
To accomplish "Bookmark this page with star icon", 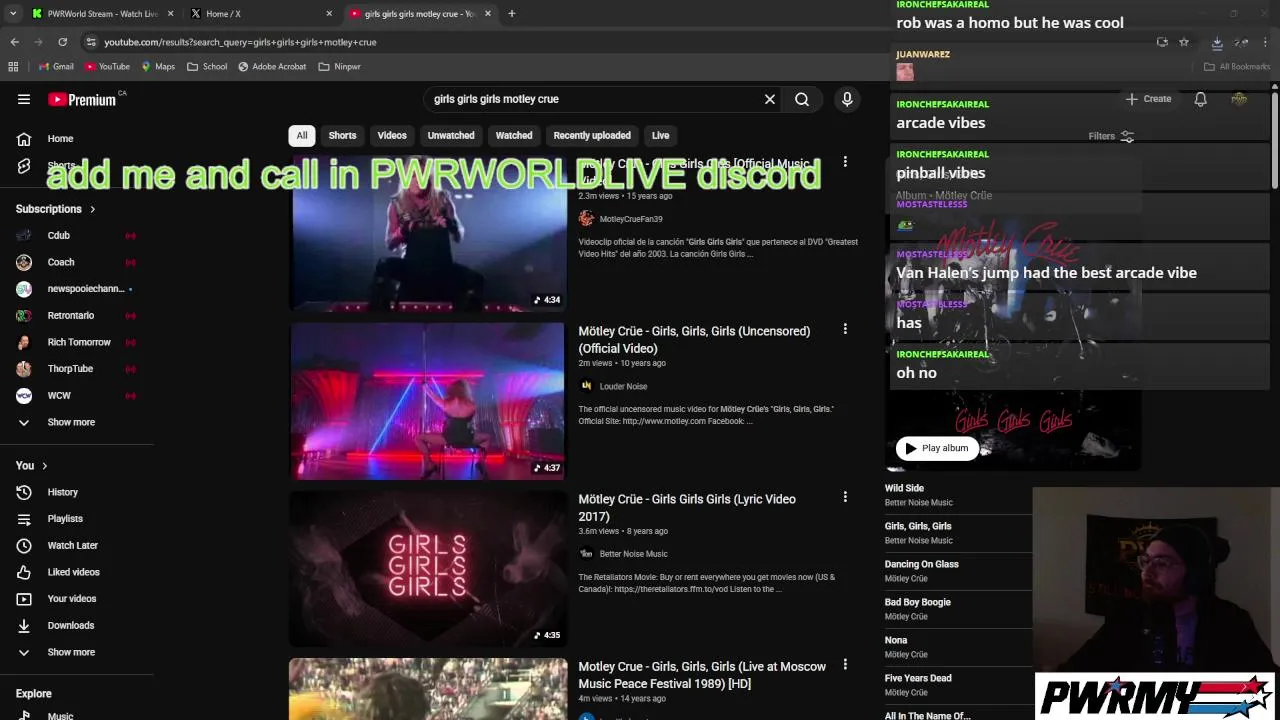I will pos(1184,42).
